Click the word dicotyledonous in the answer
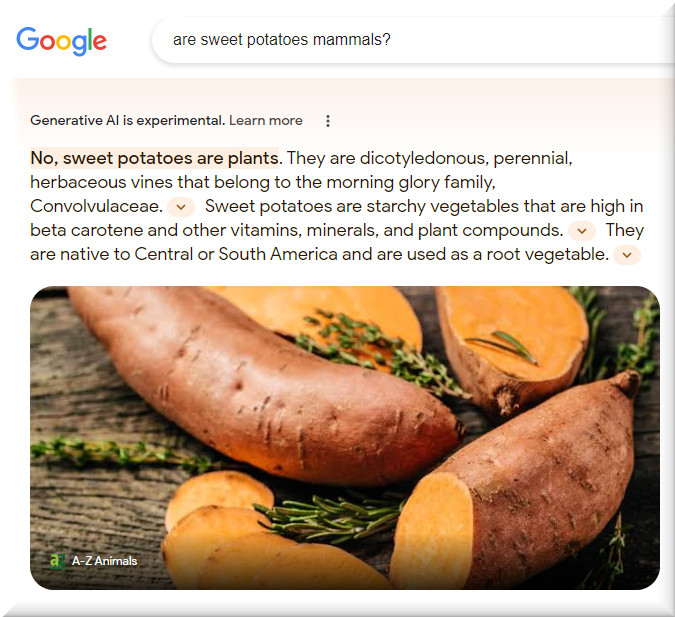The image size is (675, 617). click(424, 158)
